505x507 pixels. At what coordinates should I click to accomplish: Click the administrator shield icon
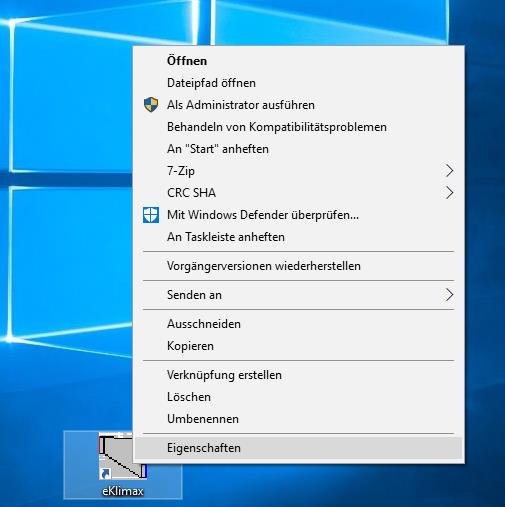151,105
